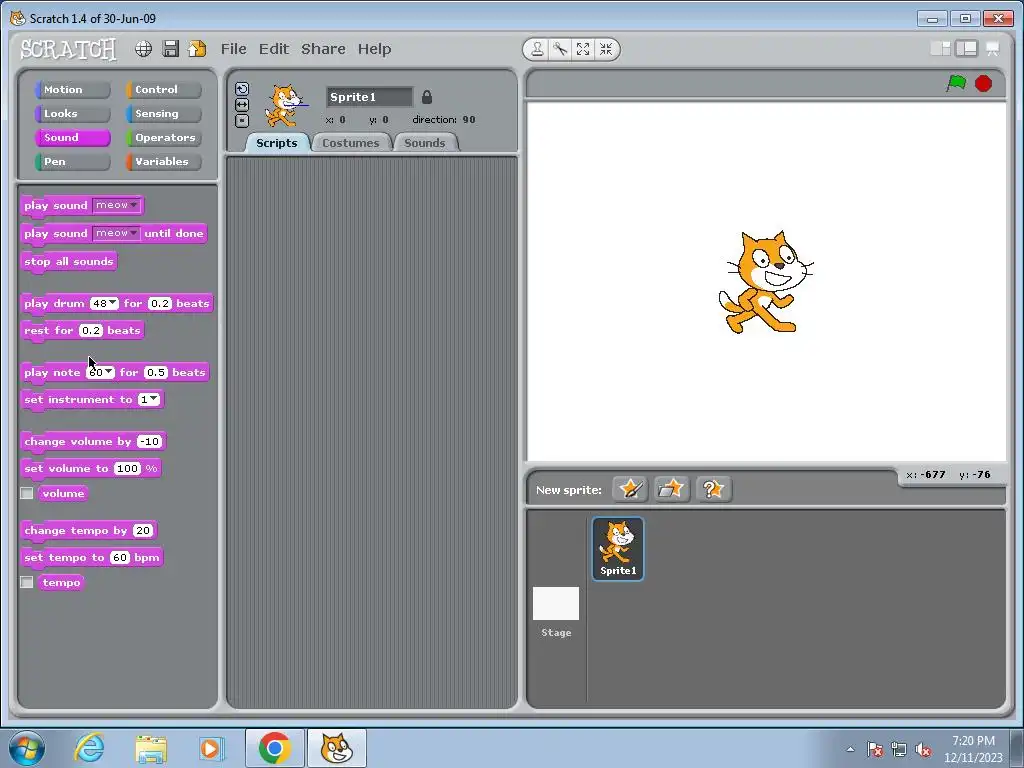Click the Sprite1 name input field
The image size is (1024, 768).
click(x=370, y=97)
